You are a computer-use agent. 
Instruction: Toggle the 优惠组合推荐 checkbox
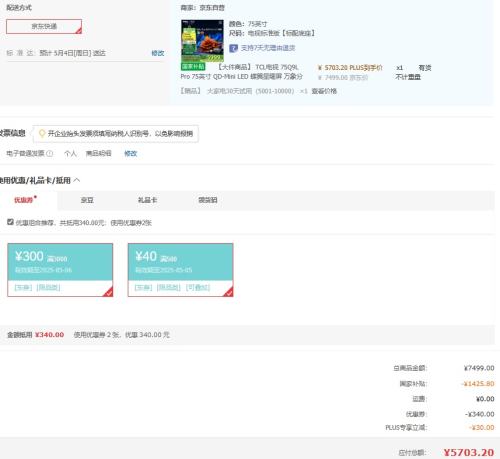[x=10, y=222]
